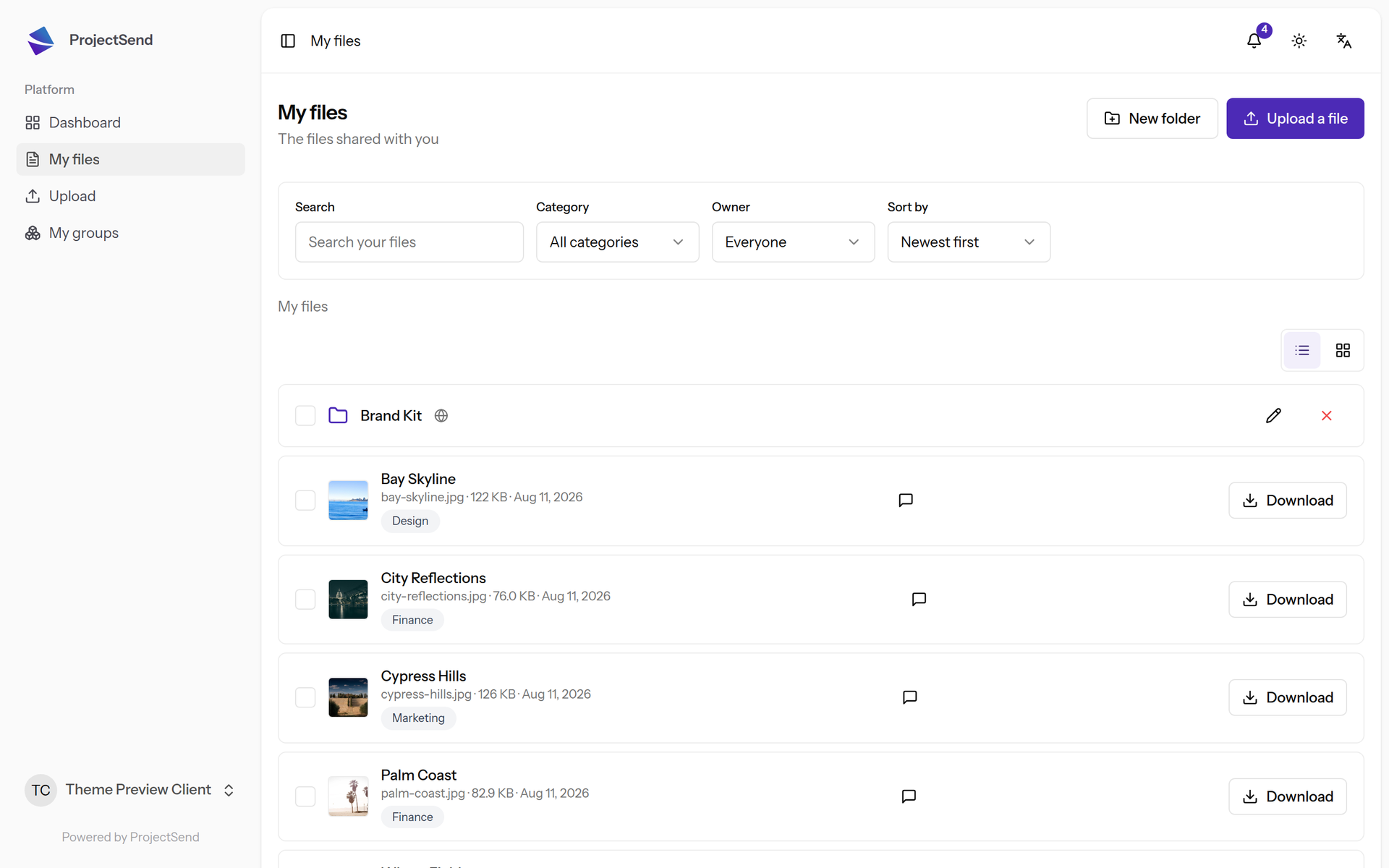Select My files in sidebar
This screenshot has width=1389, height=868.
pos(130,159)
